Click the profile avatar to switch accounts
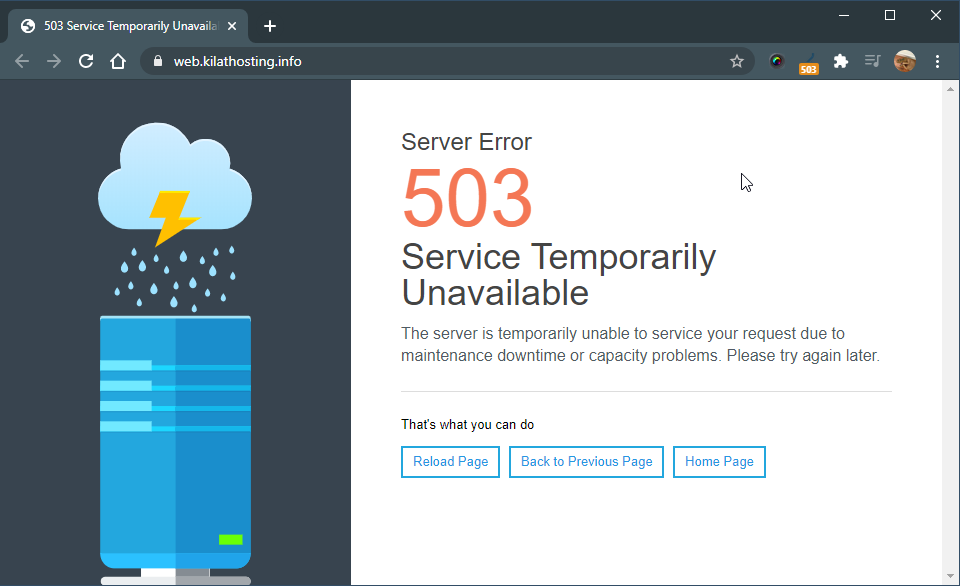Screen dimensions: 960x586 coord(905,61)
